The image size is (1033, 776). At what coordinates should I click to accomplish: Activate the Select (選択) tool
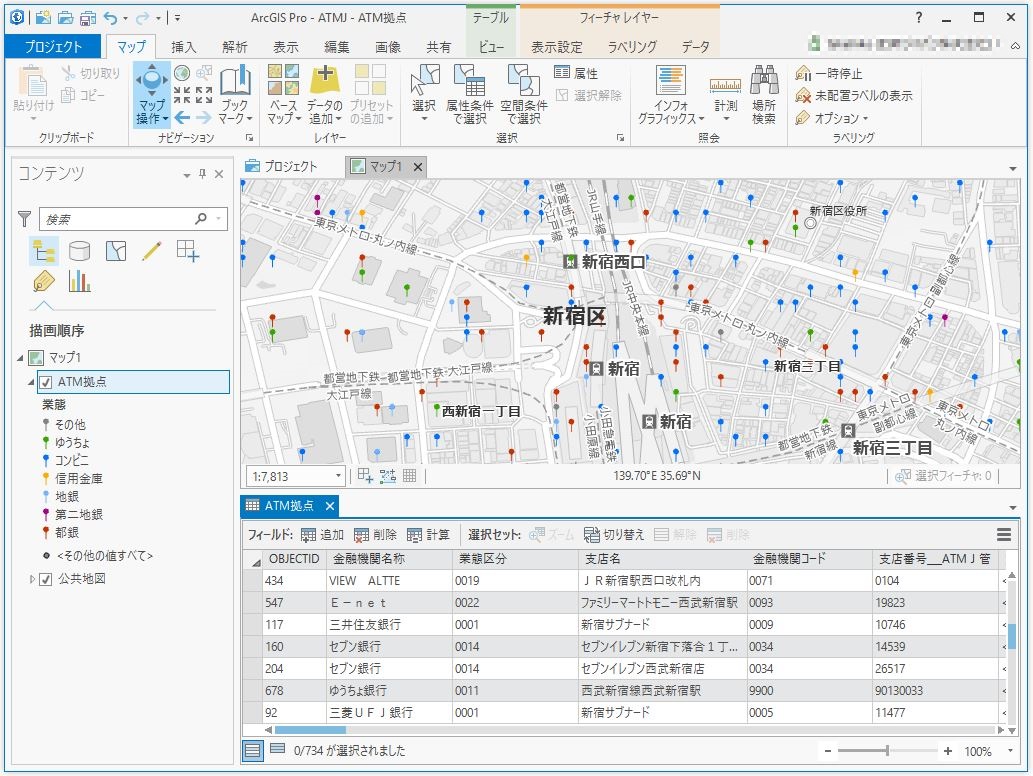(424, 94)
